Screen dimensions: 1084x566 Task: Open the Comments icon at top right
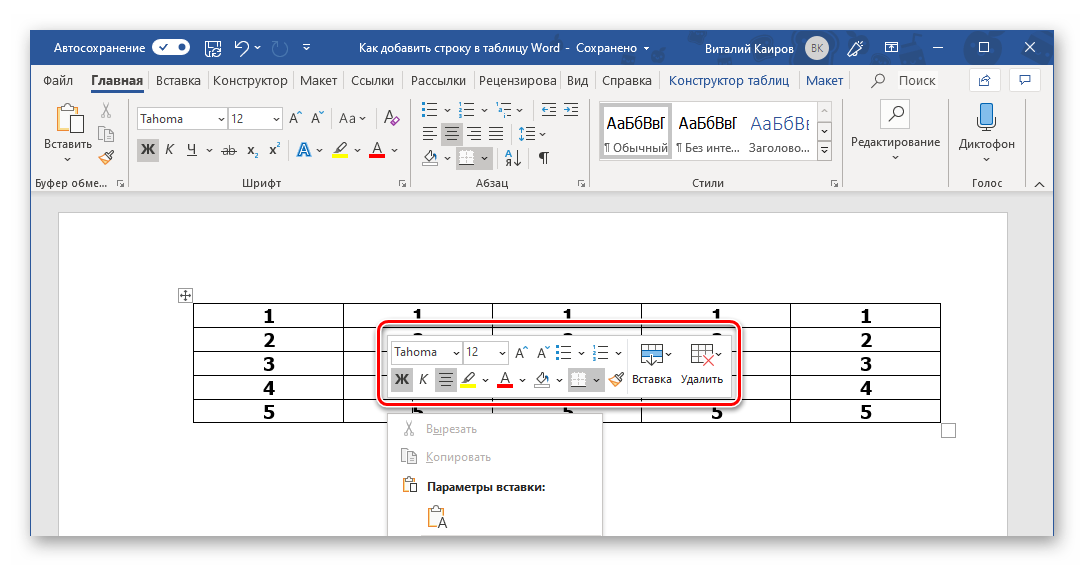(x=1025, y=80)
